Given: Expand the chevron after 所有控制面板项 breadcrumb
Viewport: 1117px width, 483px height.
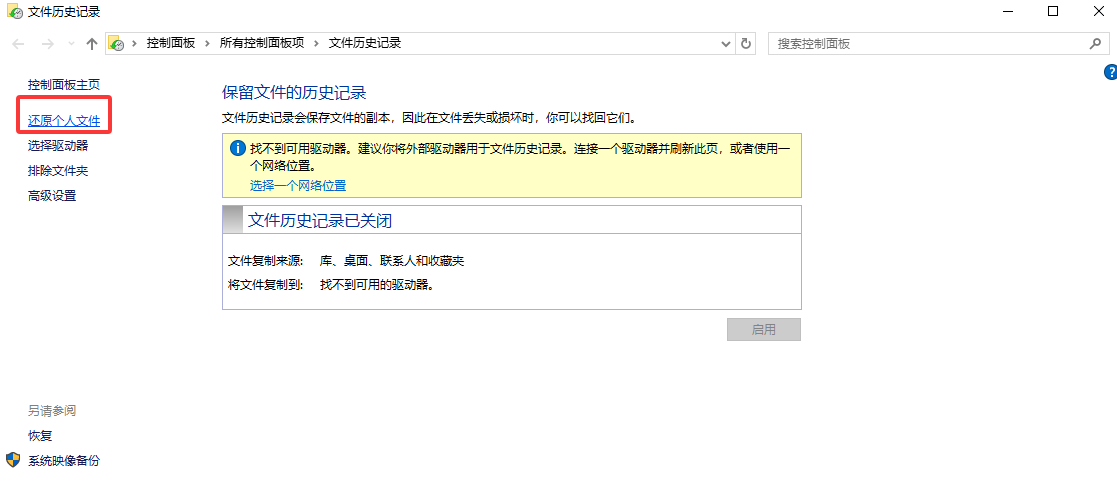Looking at the screenshot, I should click(x=316, y=44).
